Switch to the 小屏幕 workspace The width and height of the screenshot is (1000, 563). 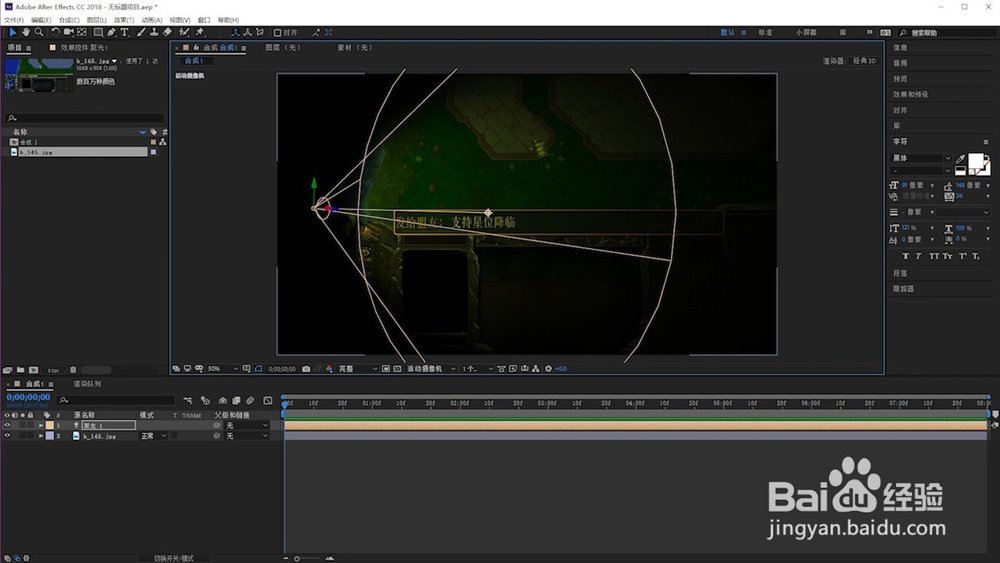(806, 33)
